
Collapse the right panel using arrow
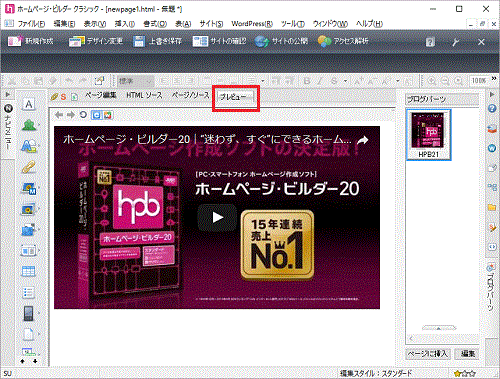[x=492, y=95]
